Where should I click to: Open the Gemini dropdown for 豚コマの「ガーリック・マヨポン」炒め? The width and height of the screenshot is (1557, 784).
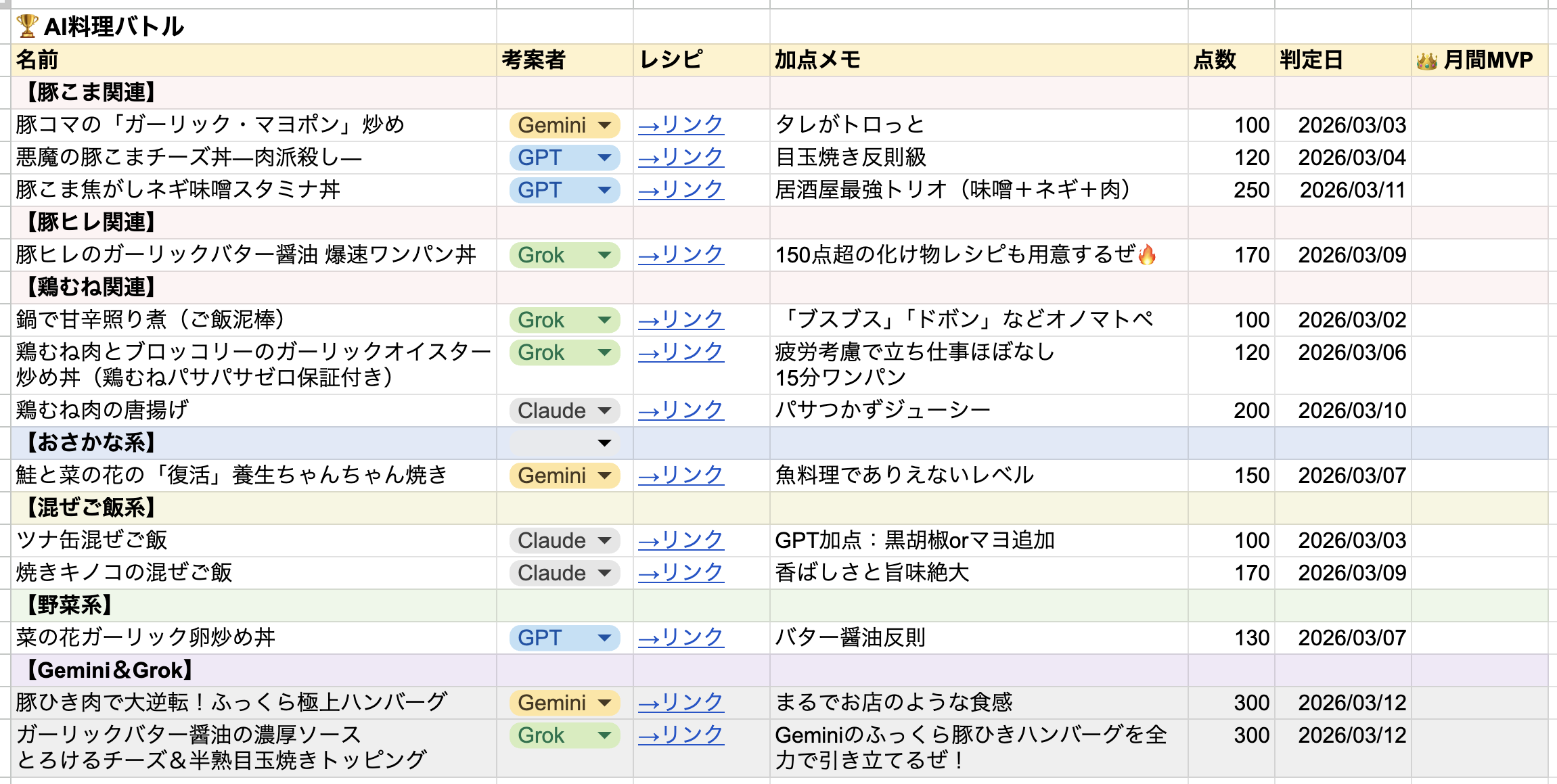pos(564,125)
